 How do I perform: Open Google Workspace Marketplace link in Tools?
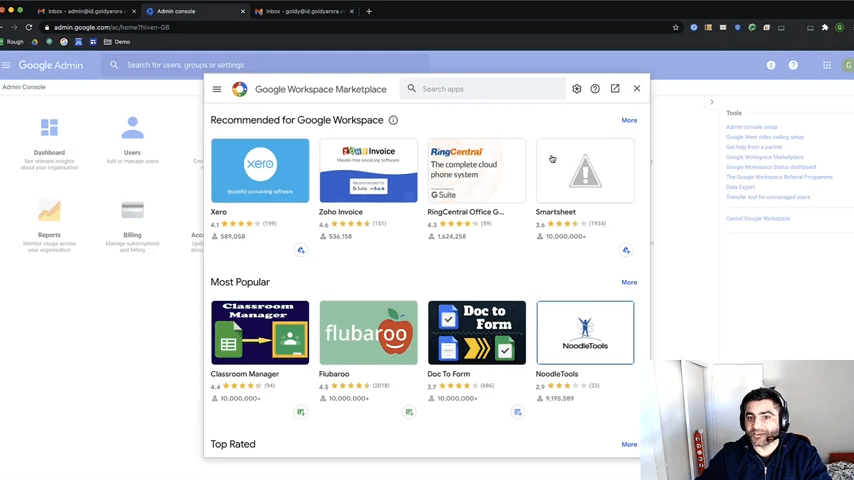click(764, 157)
